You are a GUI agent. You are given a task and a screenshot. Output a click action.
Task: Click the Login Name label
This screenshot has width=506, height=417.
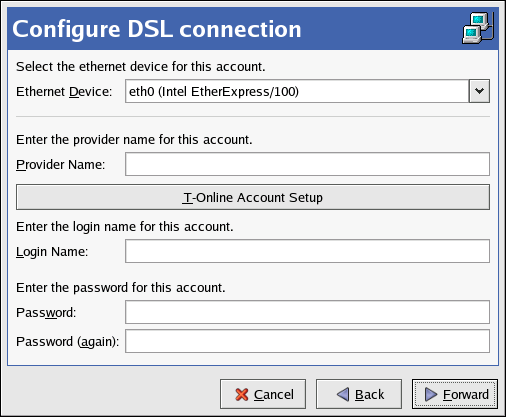52,252
